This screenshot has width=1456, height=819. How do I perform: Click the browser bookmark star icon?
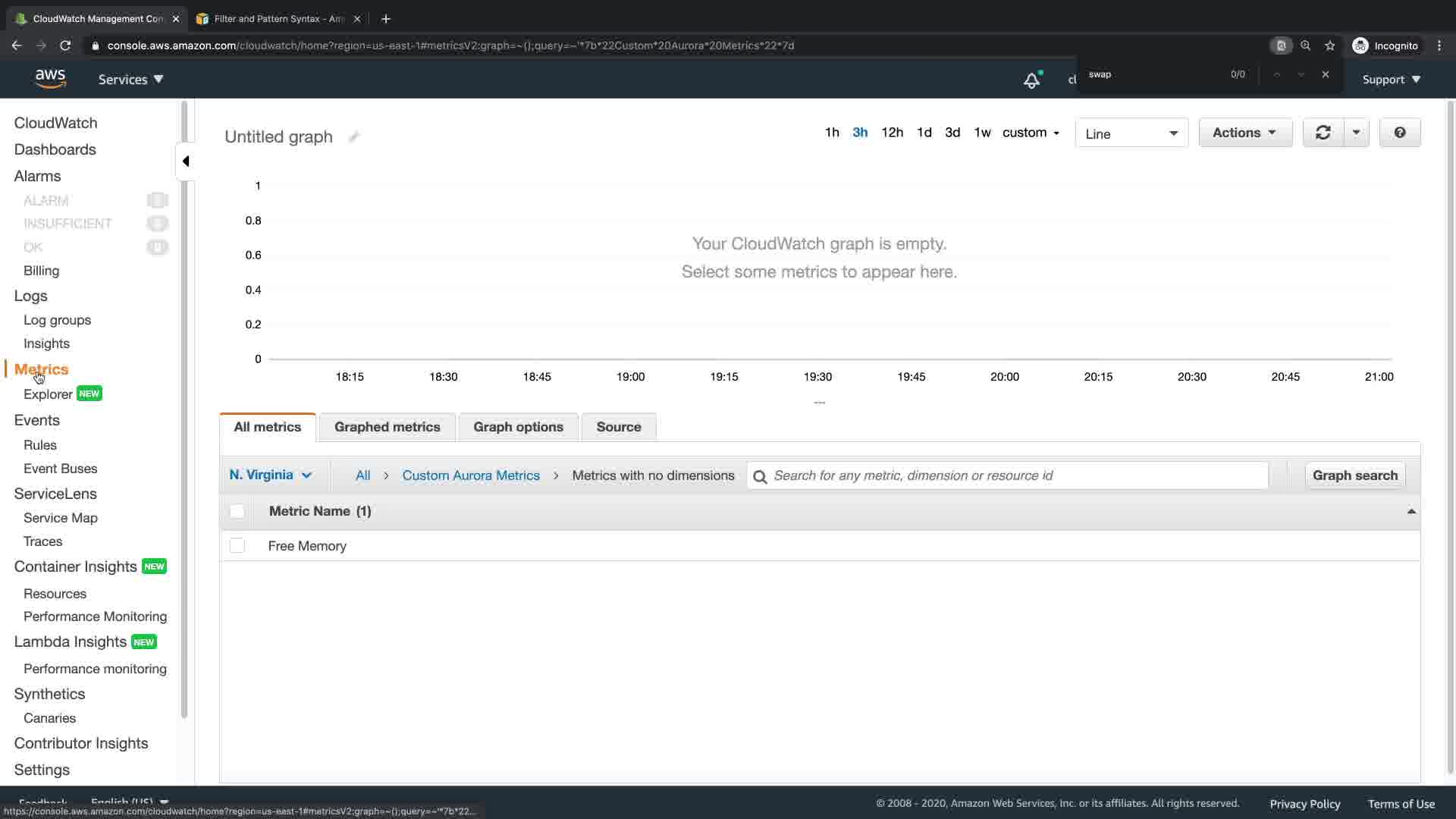[x=1329, y=45]
